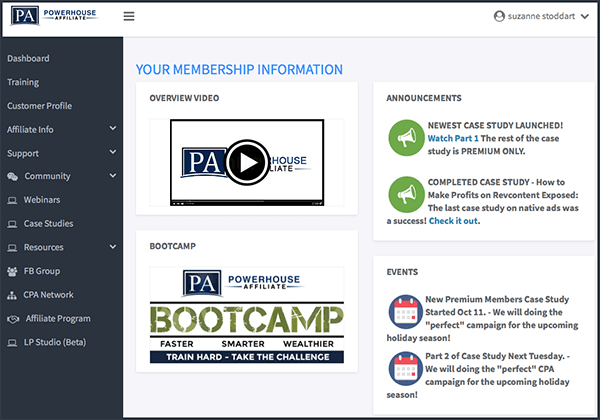The image size is (600, 420).
Task: Click the Resources laptop icon
Action: (12, 247)
